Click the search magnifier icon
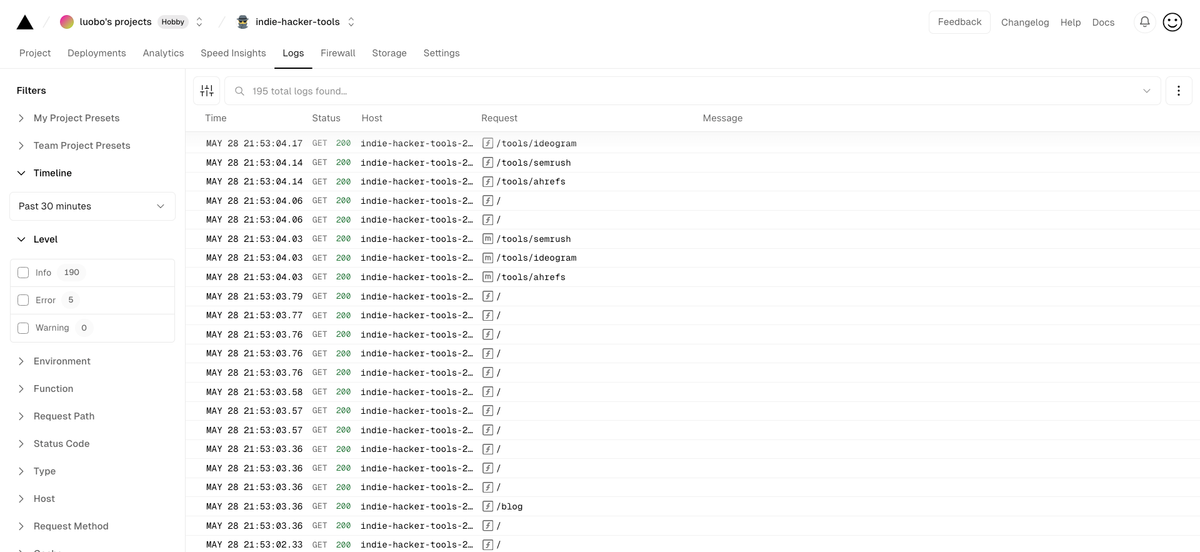 coord(240,91)
